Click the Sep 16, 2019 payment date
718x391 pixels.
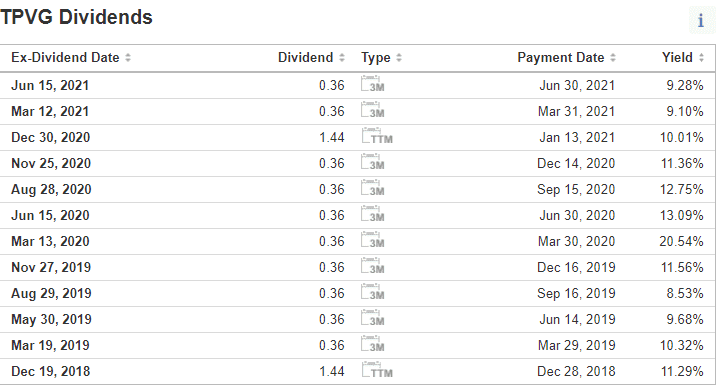(x=576, y=294)
